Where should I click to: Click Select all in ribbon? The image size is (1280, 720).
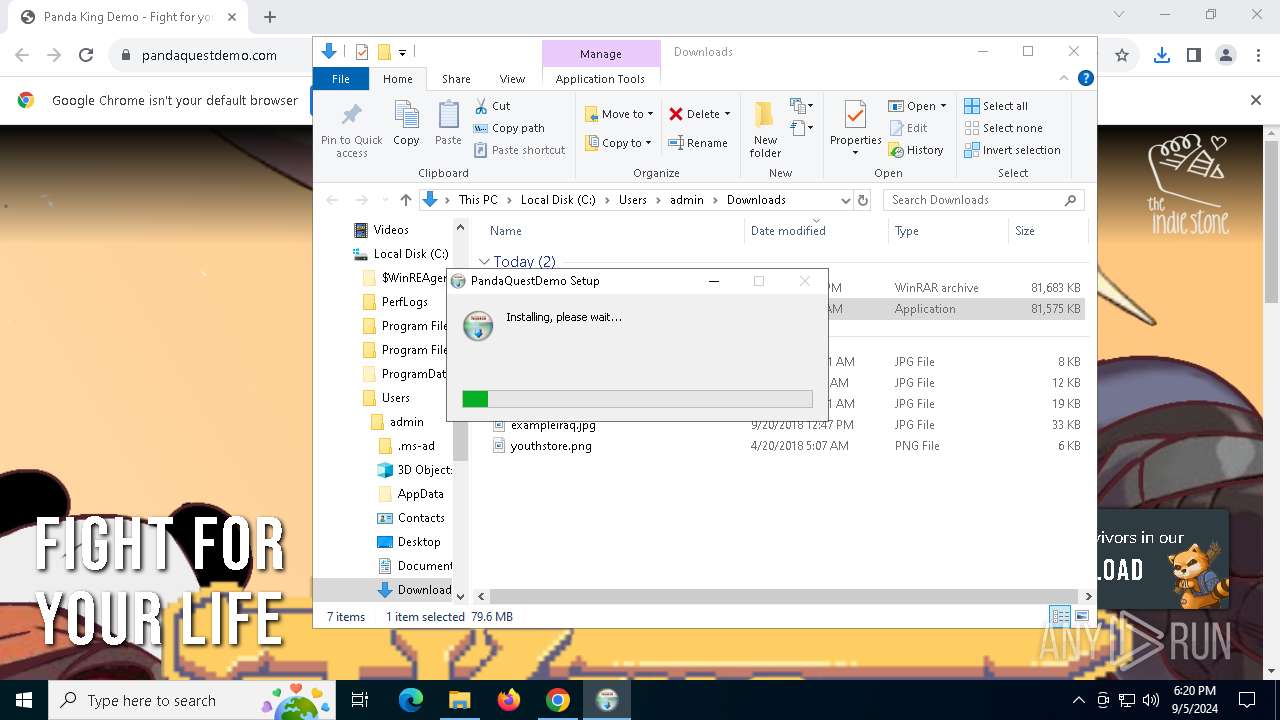click(x=996, y=106)
